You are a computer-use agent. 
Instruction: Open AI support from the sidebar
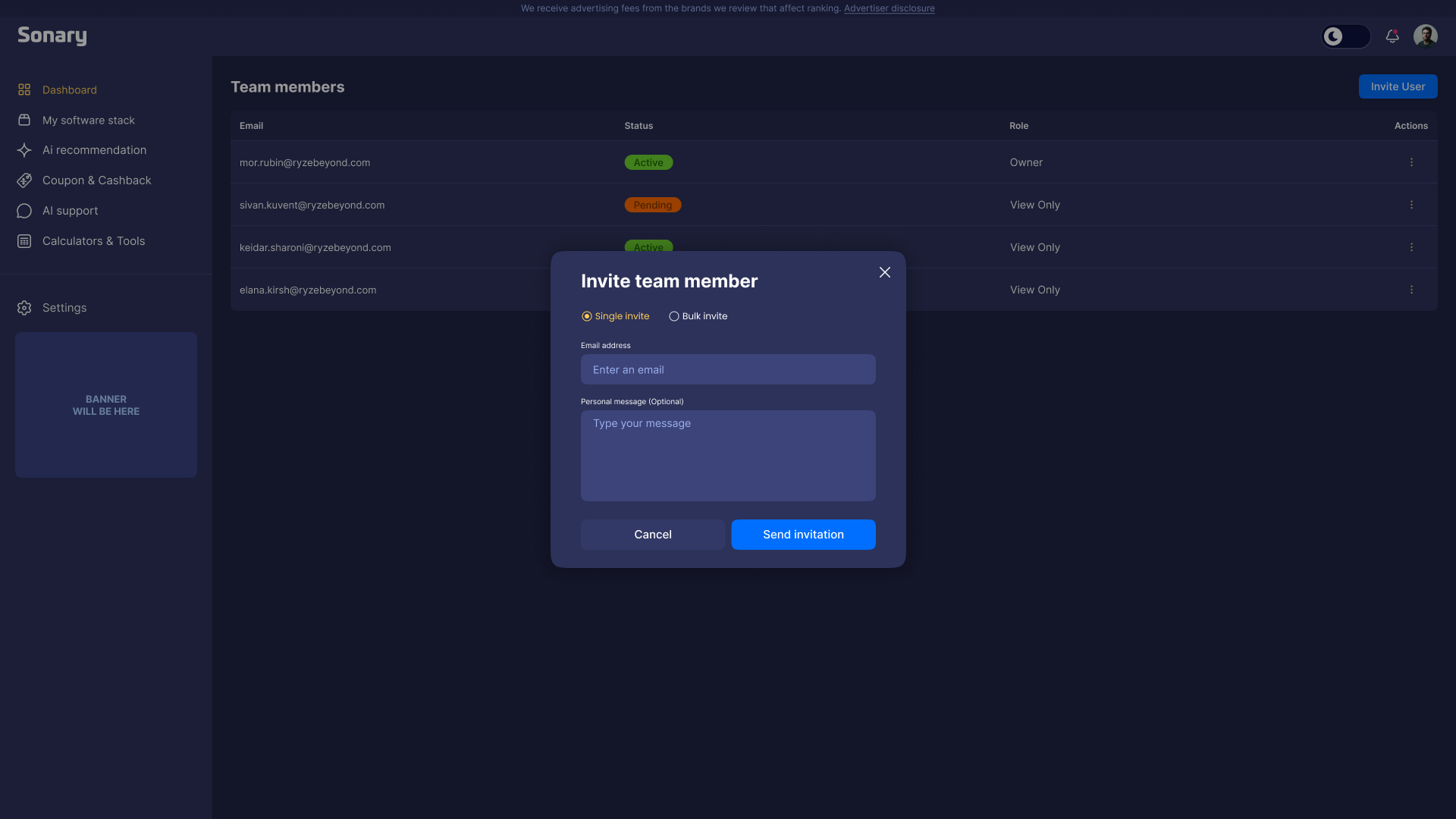[x=71, y=211]
